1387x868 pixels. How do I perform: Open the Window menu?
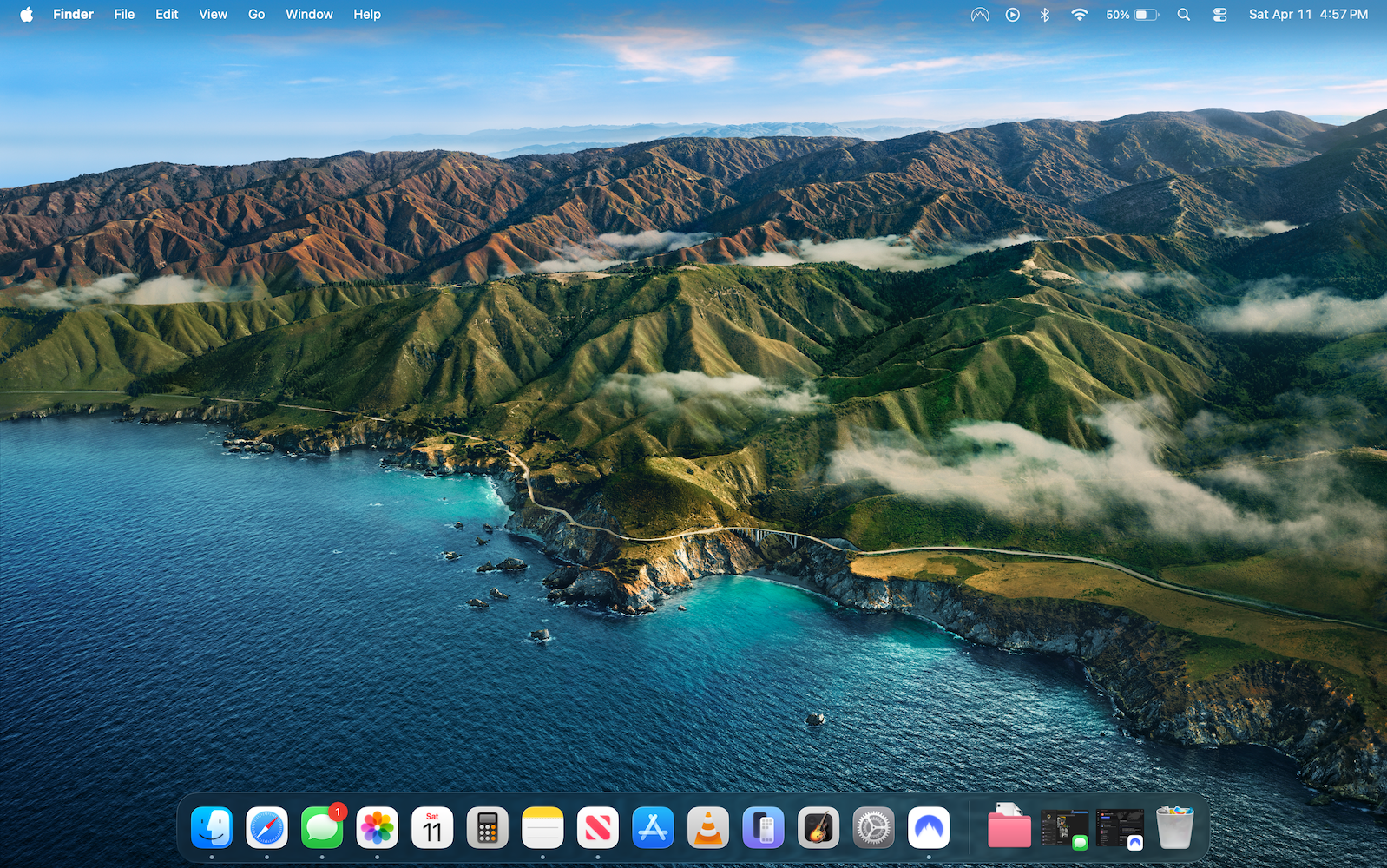click(309, 15)
